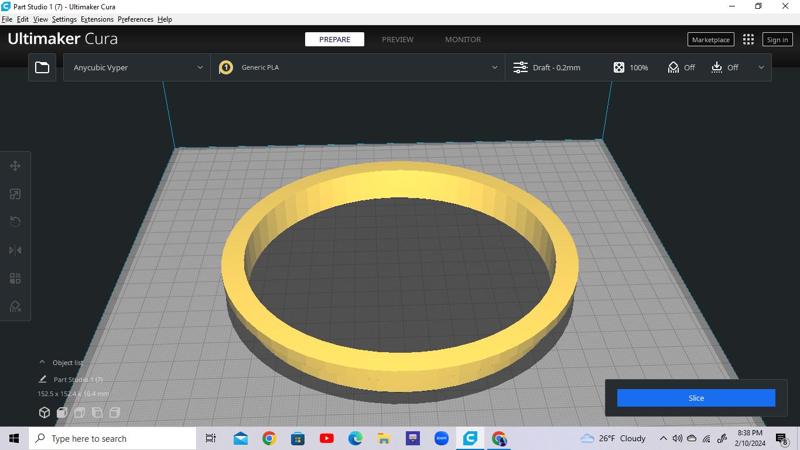Open the Marketplace
The height and width of the screenshot is (450, 800).
710,39
